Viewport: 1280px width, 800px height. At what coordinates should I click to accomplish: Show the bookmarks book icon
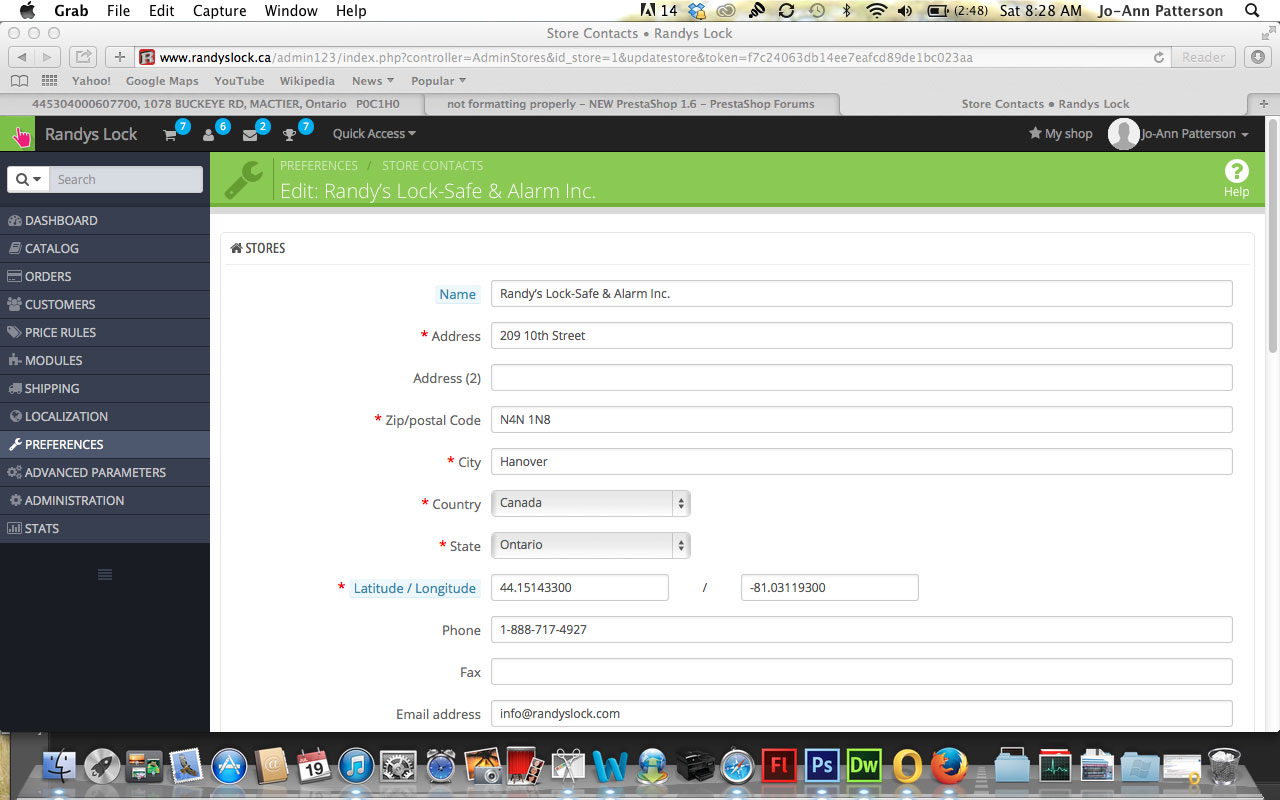[19, 81]
